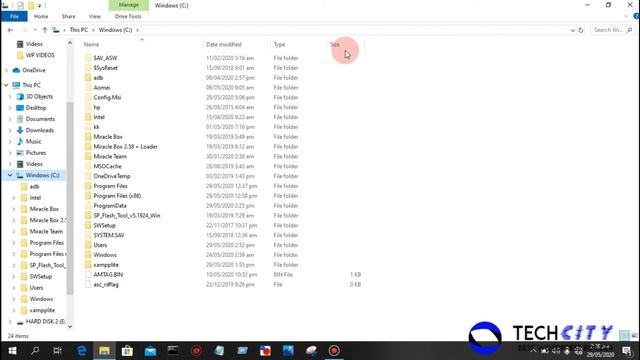
Task: Switch to the Home ribbon tab
Action: (x=41, y=16)
